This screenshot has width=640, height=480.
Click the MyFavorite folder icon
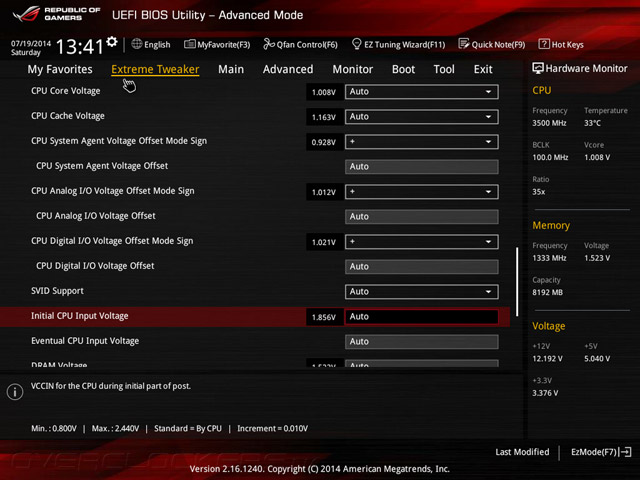[x=189, y=44]
